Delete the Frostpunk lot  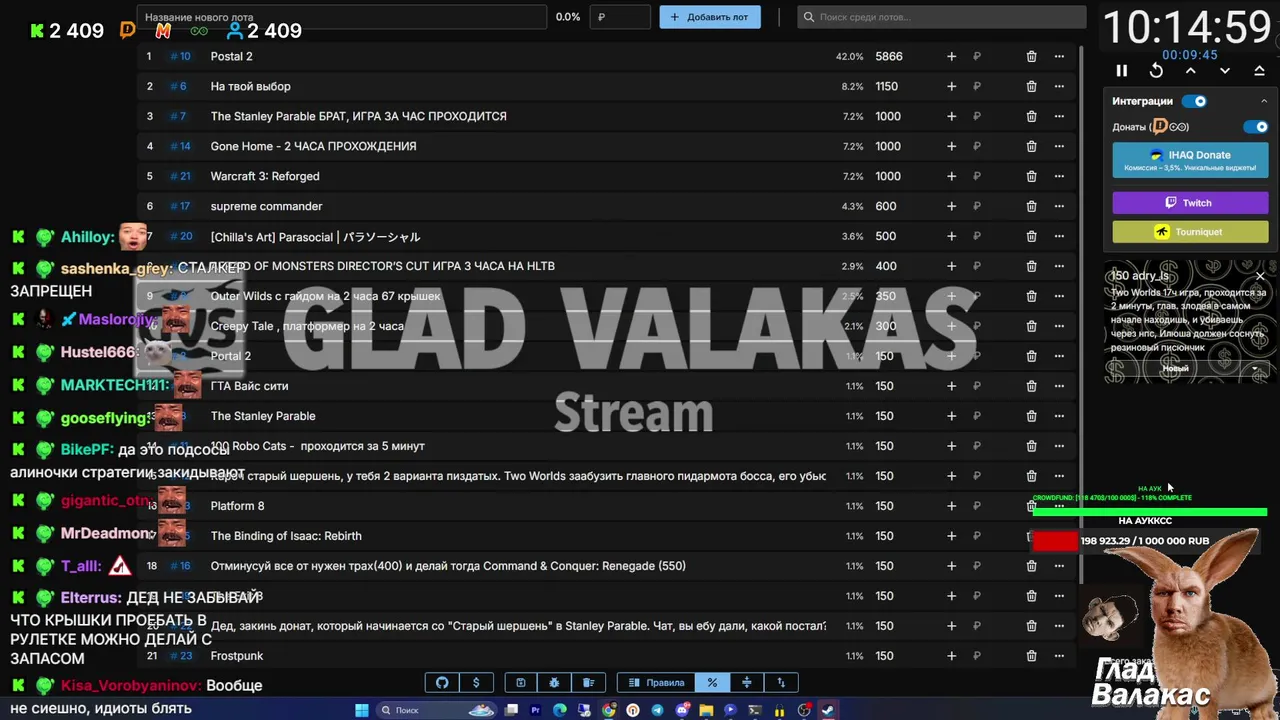tap(1031, 656)
